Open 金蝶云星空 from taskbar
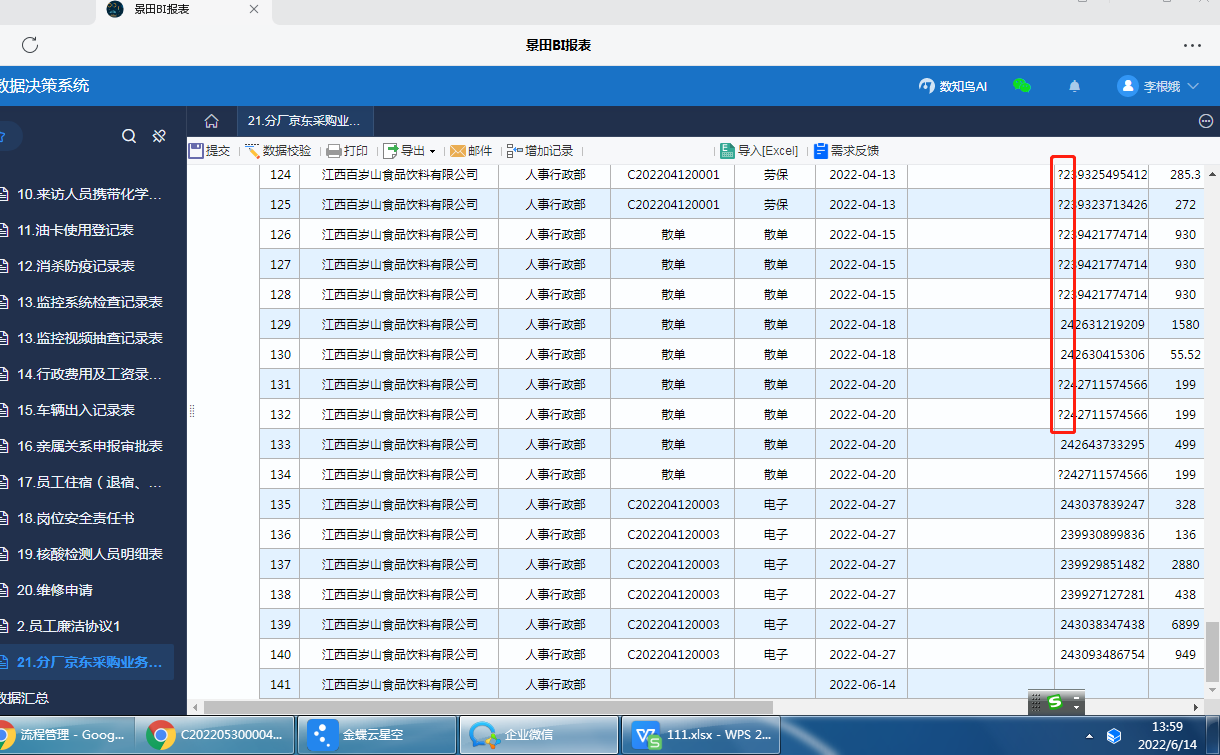 point(376,735)
